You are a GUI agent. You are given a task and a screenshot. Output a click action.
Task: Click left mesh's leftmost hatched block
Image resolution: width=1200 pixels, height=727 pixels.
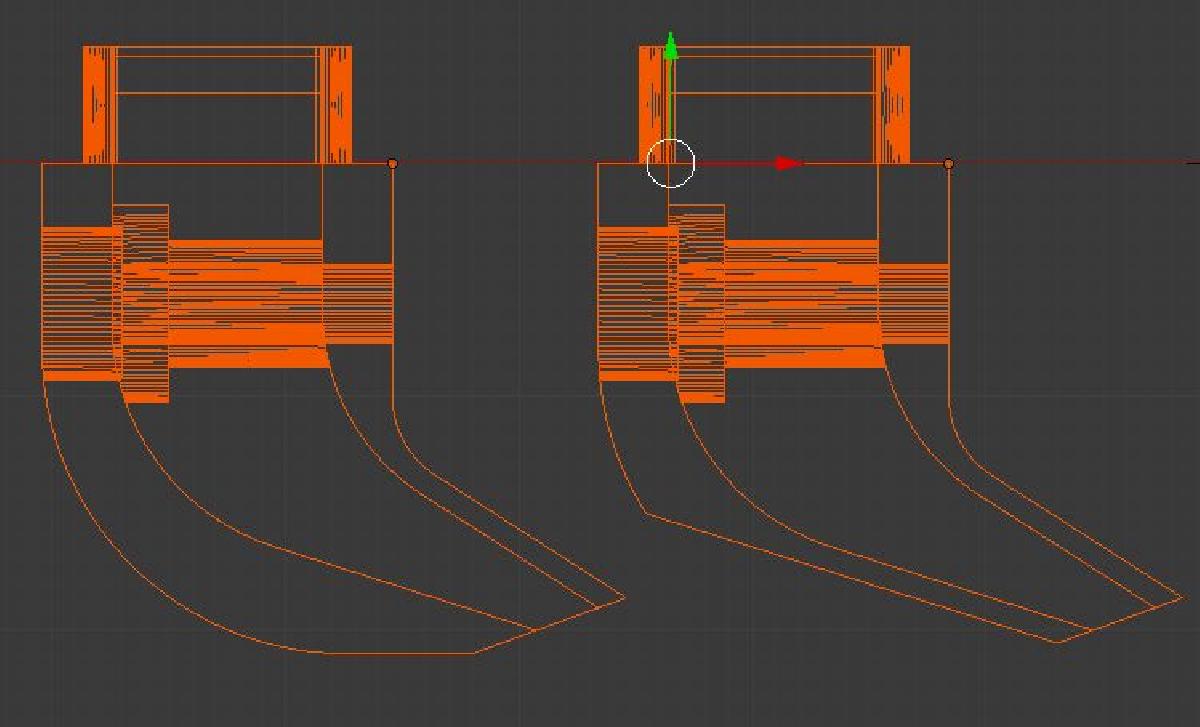pos(78,300)
